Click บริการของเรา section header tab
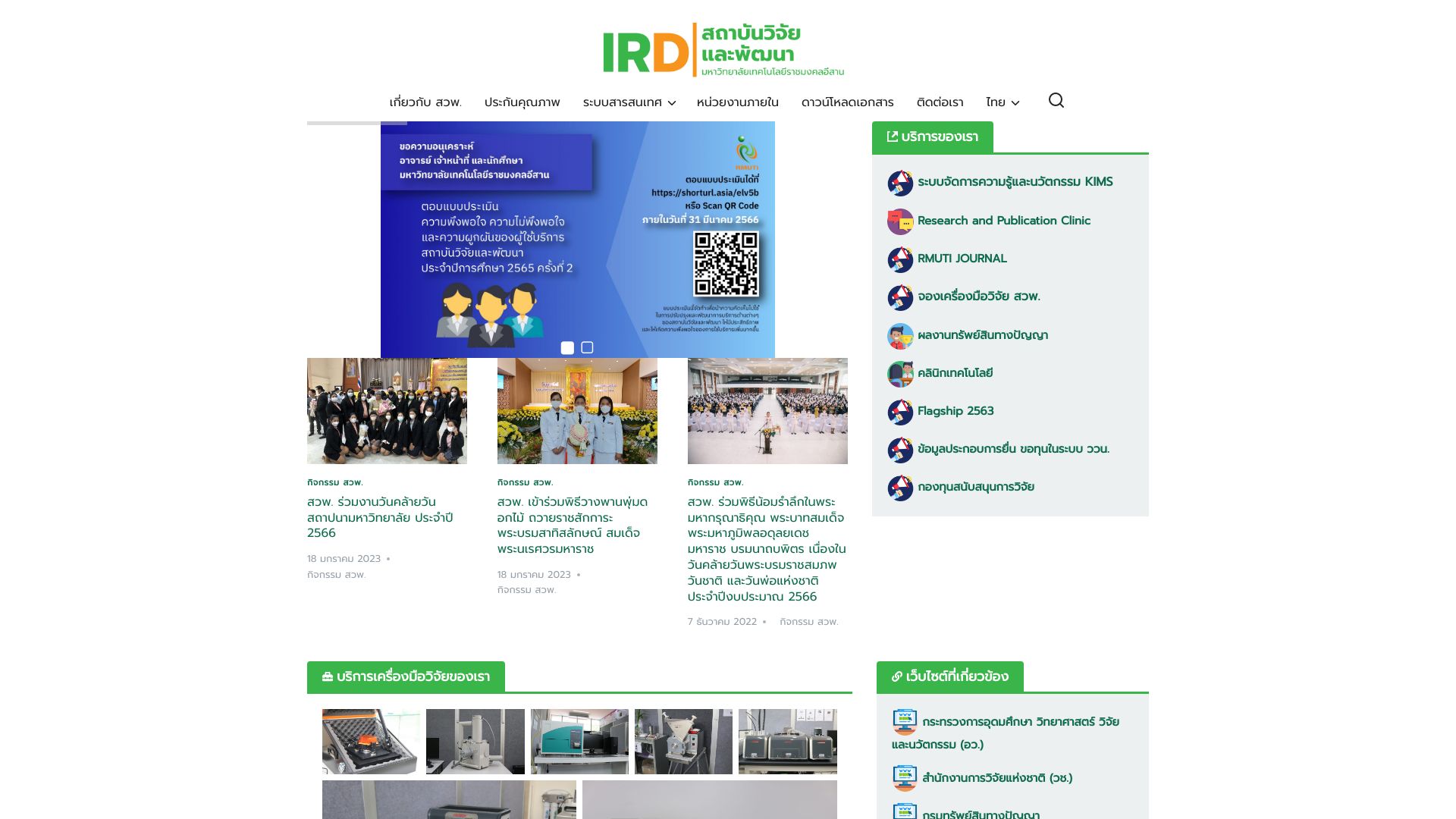This screenshot has height=819, width=1456. pos(933,137)
